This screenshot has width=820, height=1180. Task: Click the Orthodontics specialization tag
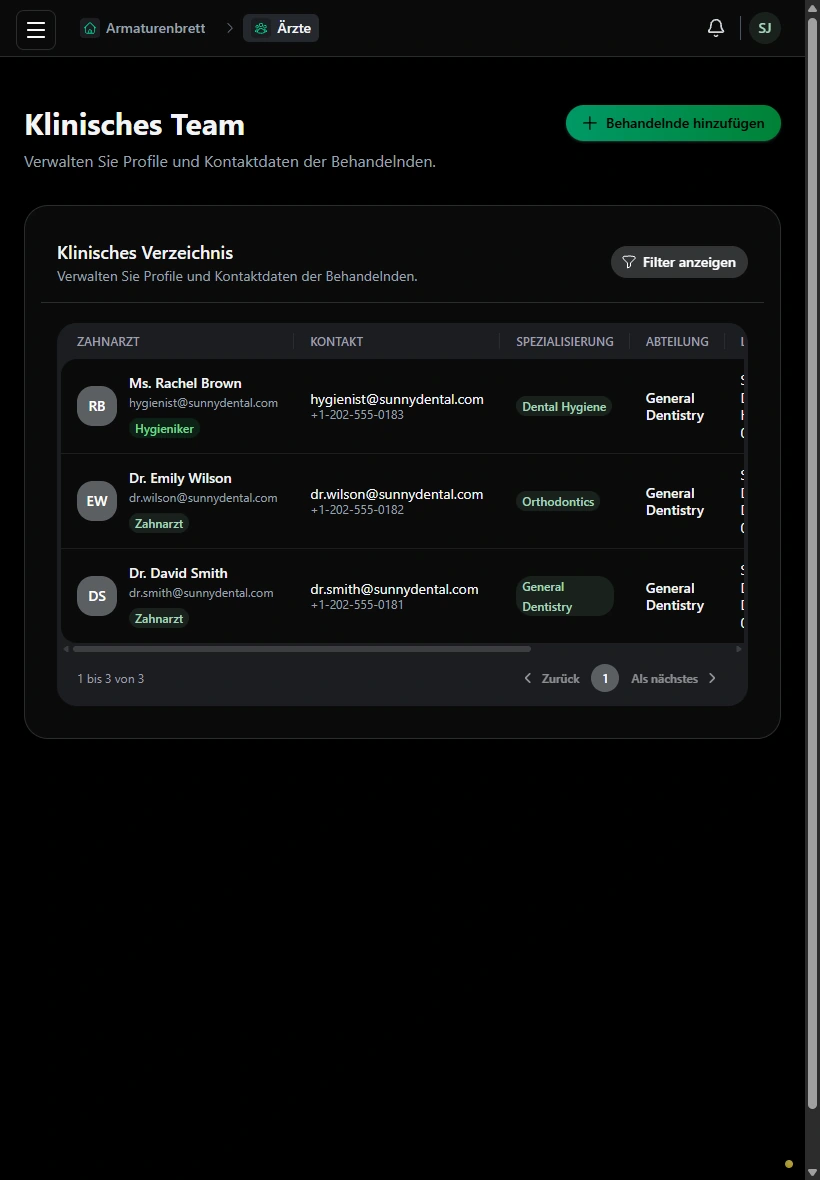[558, 502]
